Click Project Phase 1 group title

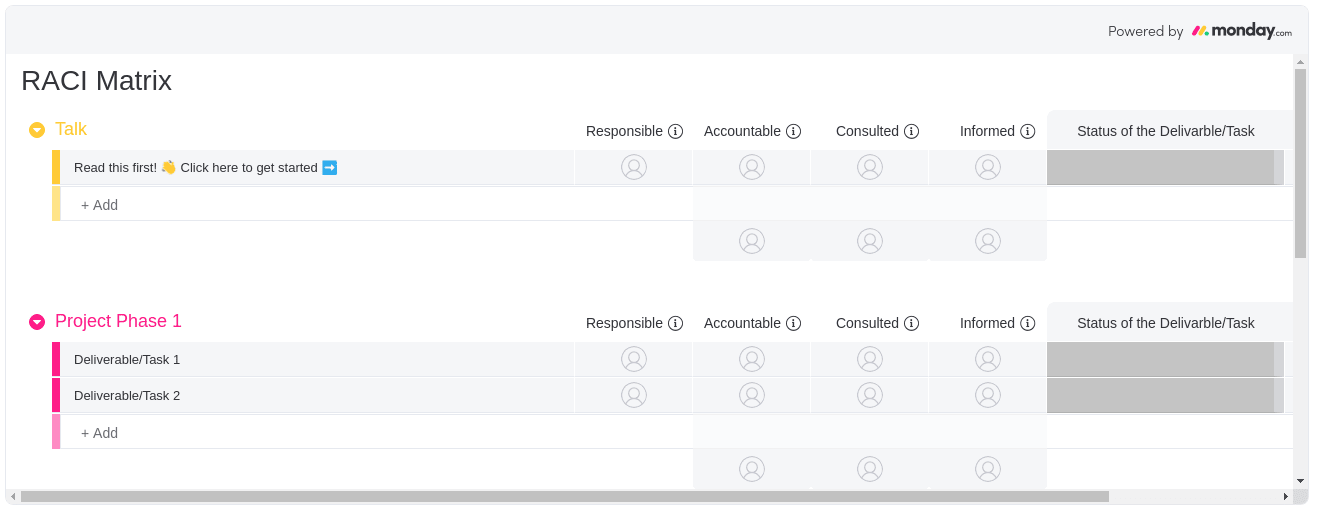pyautogui.click(x=118, y=321)
